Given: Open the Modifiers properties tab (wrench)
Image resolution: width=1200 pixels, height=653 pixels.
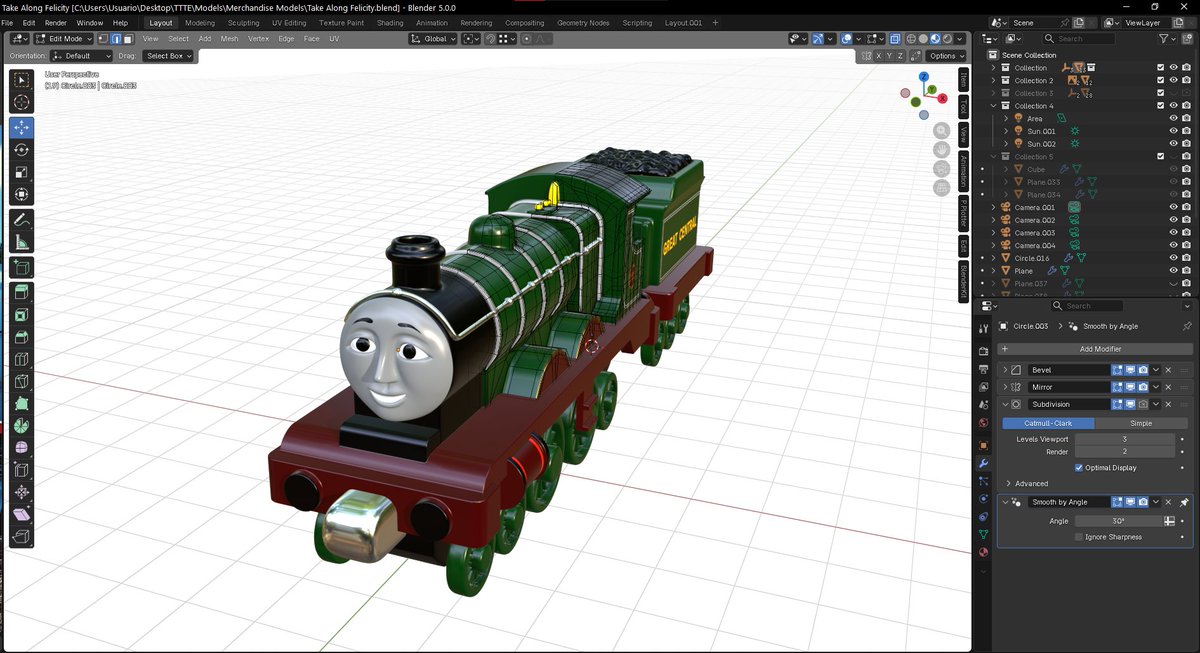Looking at the screenshot, I should [x=983, y=464].
